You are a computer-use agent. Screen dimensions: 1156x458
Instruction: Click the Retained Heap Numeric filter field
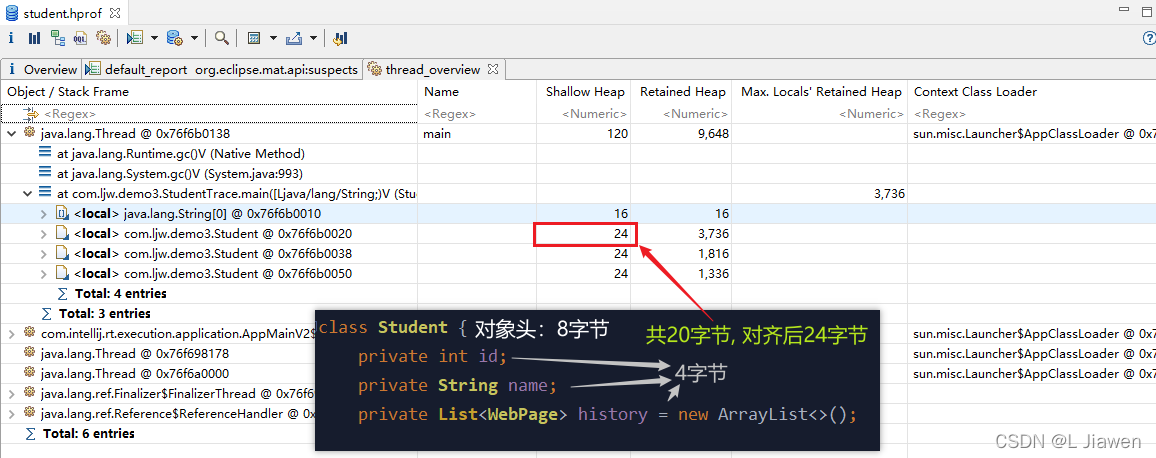pyautogui.click(x=682, y=114)
